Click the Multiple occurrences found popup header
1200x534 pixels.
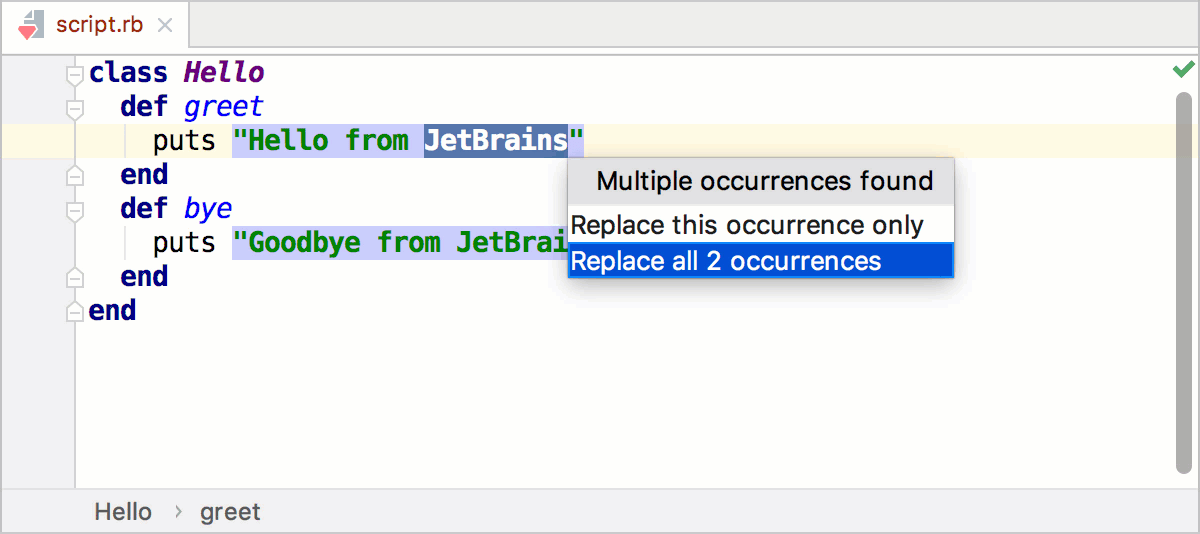point(764,181)
